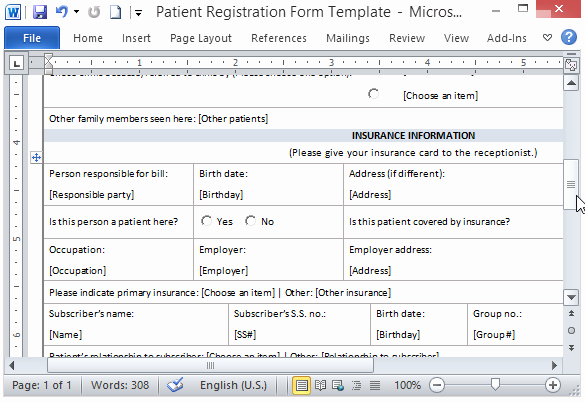Switch to the Home tab

click(x=88, y=38)
